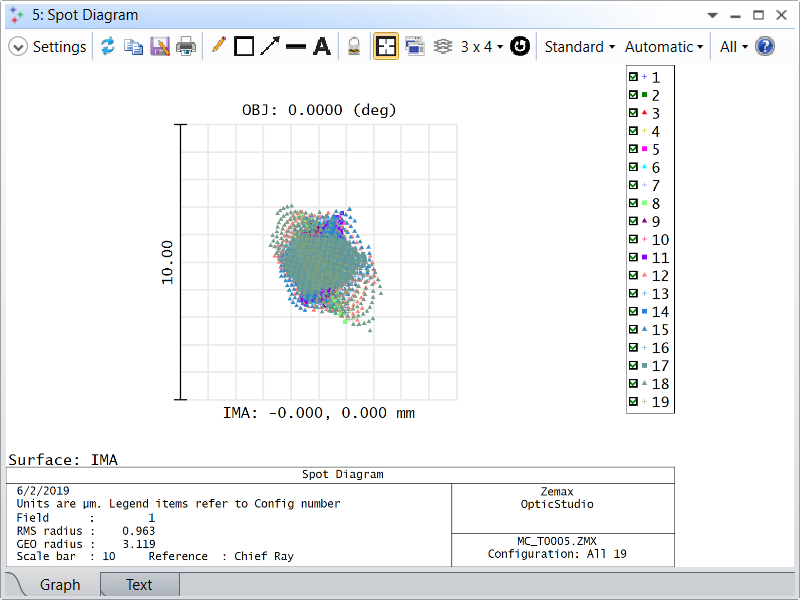
Task: Click the Copy window icon
Action: tap(134, 47)
